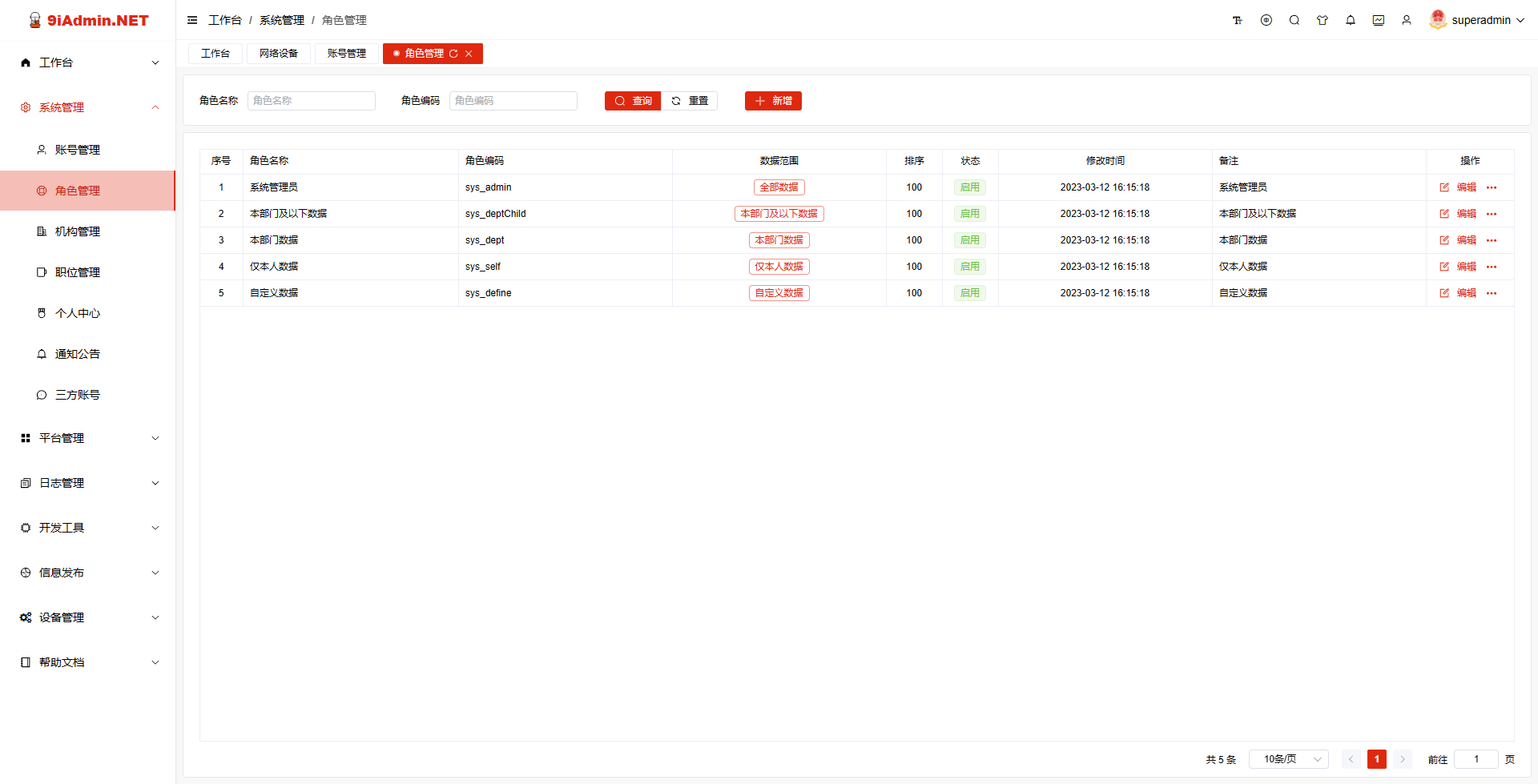
Task: Click the font size (Tt) icon
Action: [1238, 20]
